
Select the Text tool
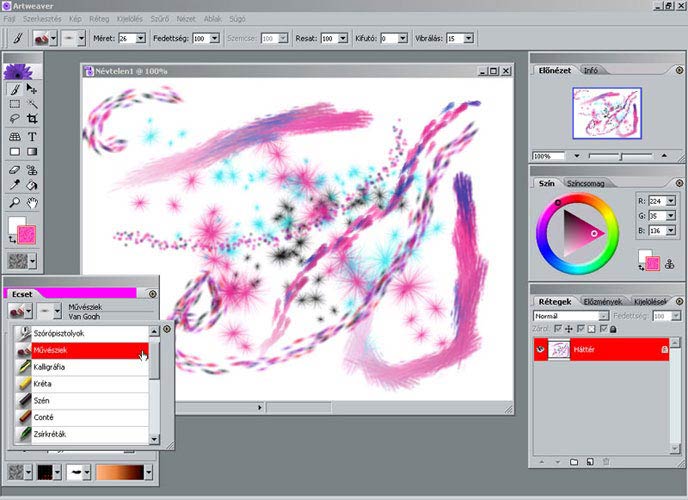32,136
